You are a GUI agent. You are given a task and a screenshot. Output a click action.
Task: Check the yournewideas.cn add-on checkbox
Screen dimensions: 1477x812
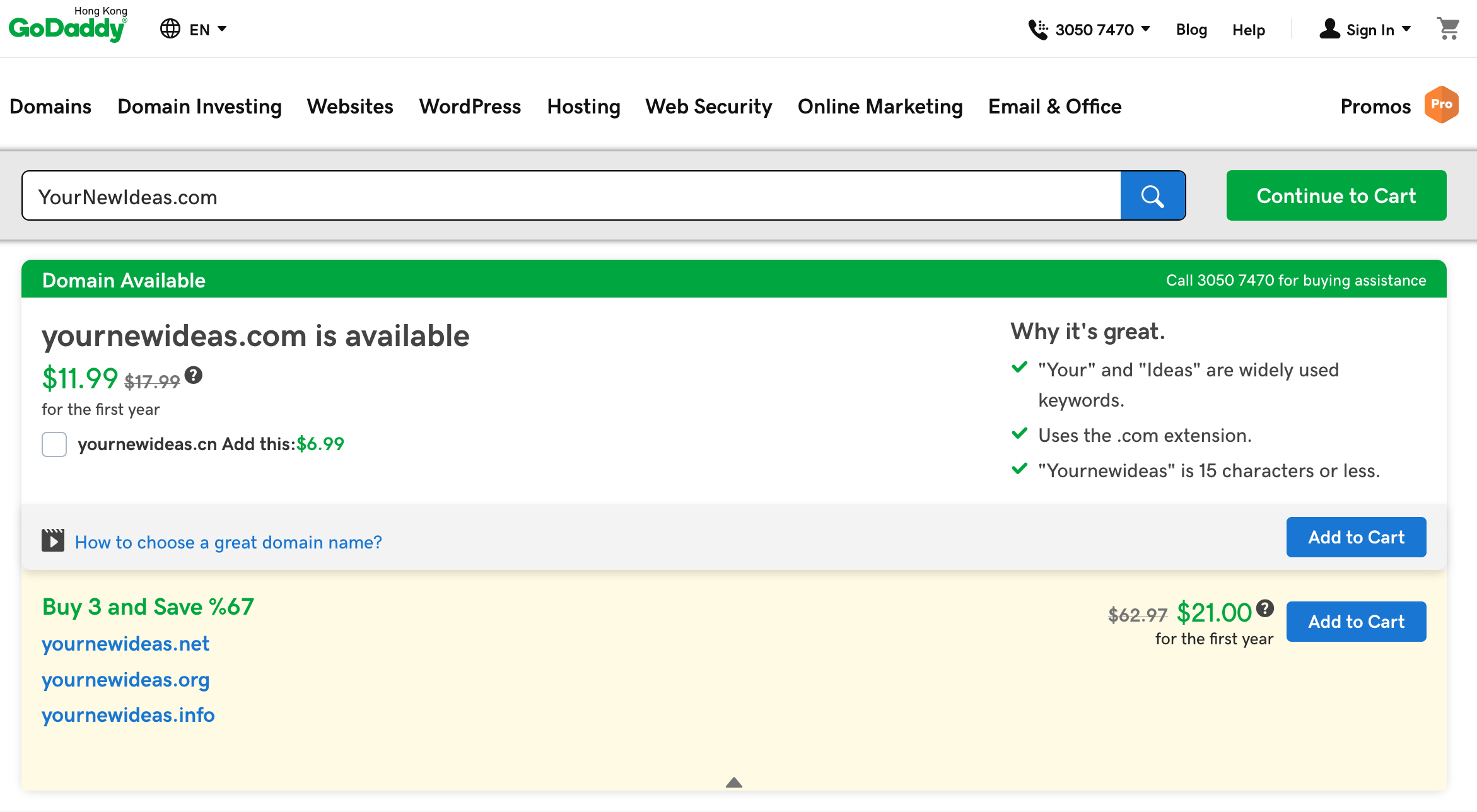coord(54,444)
